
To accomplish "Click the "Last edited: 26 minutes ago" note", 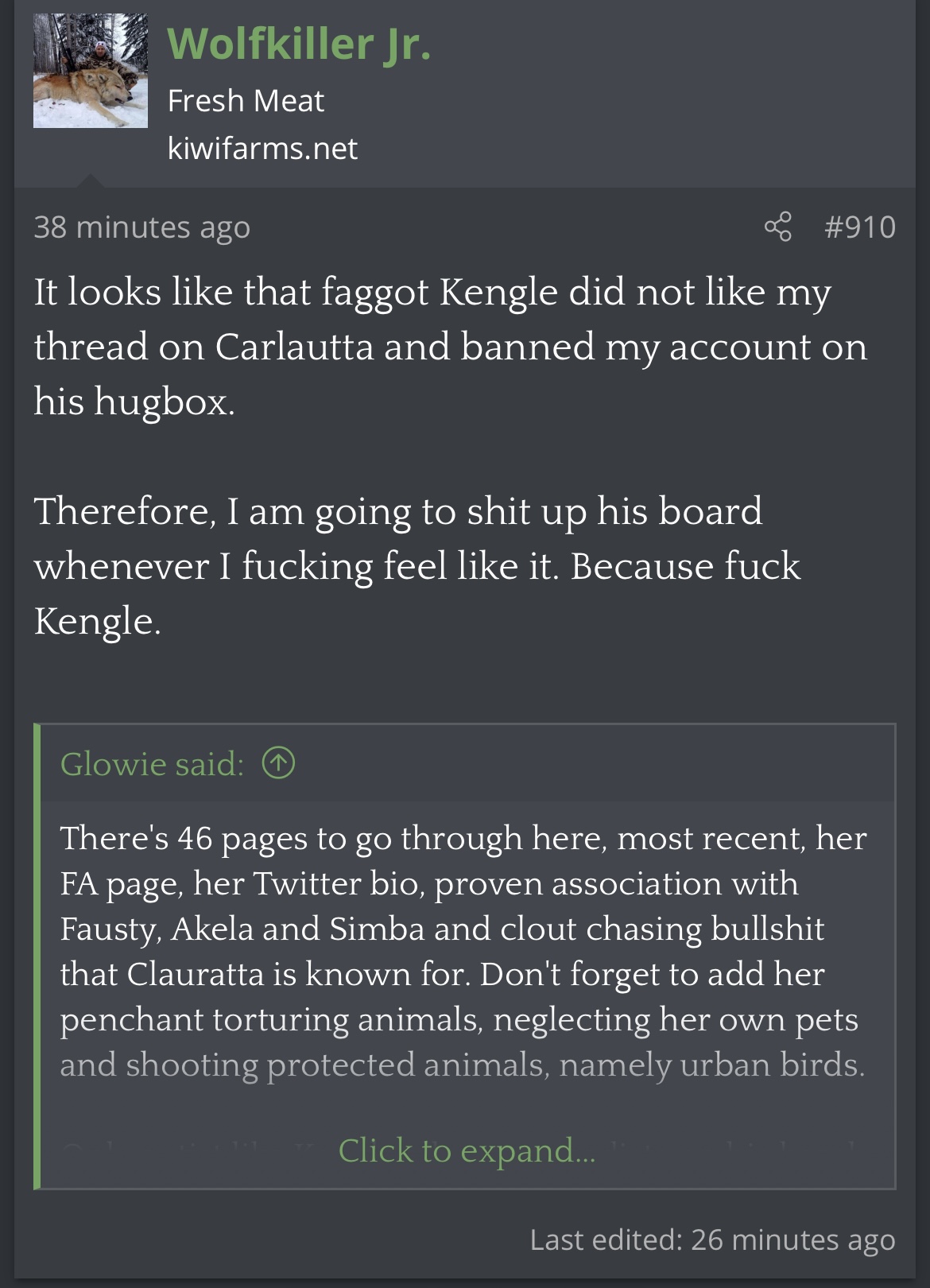I will coord(712,1240).
